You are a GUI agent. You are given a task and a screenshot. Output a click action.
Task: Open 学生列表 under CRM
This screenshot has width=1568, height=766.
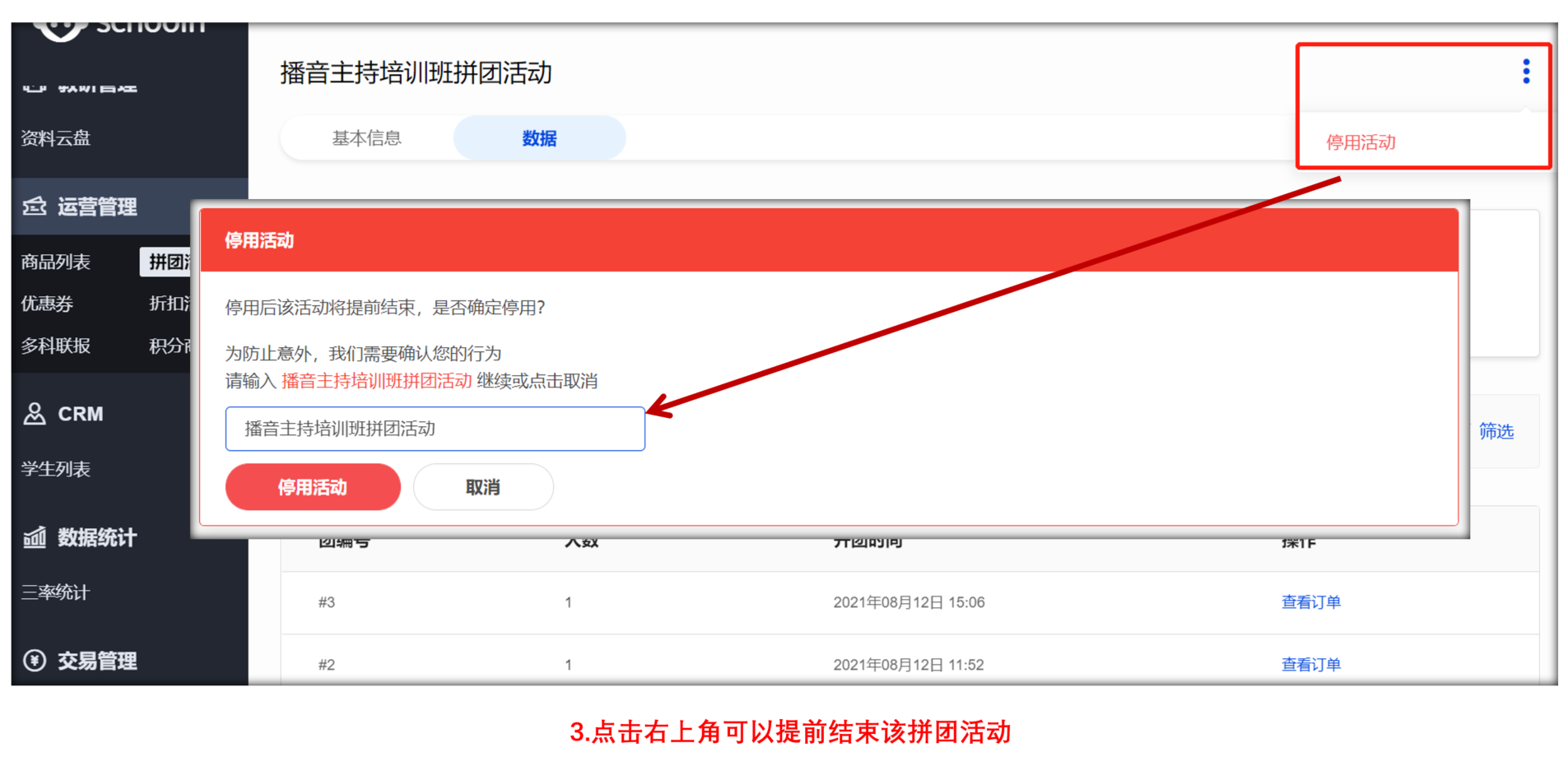[x=55, y=469]
